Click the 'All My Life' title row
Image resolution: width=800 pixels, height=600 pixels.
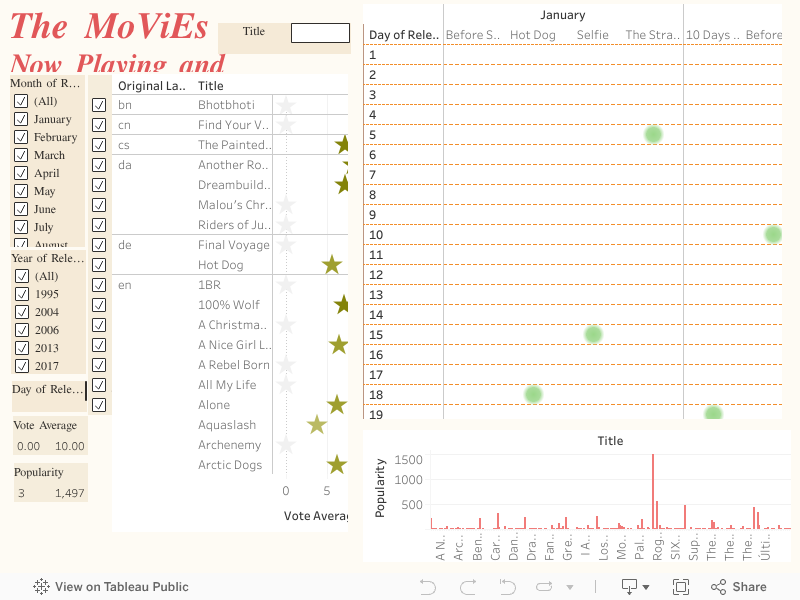coord(227,385)
